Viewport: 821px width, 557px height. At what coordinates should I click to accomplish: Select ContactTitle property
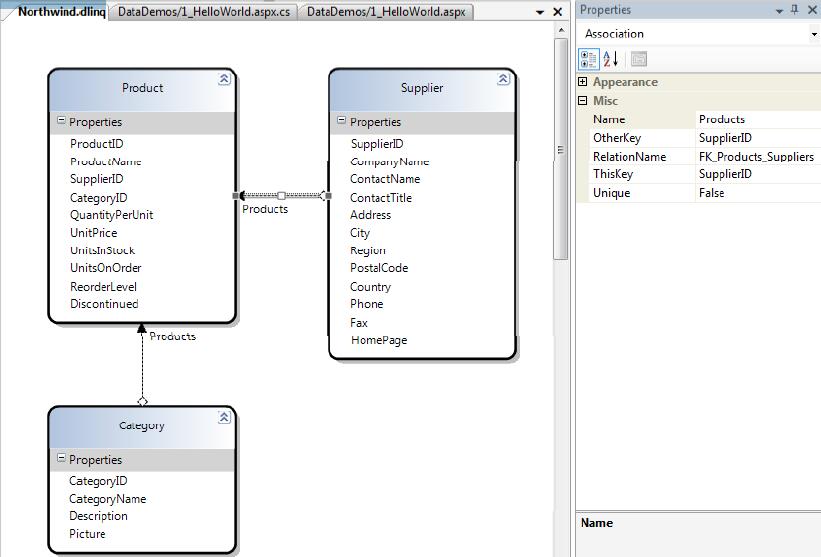pos(381,198)
